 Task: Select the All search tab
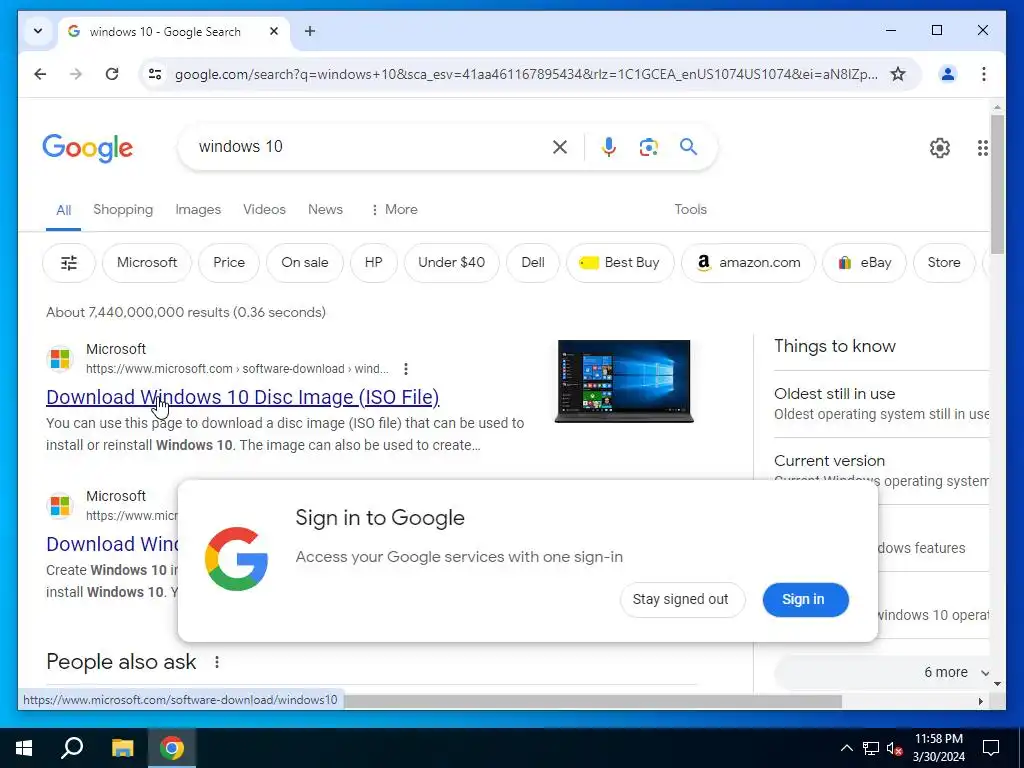click(63, 210)
